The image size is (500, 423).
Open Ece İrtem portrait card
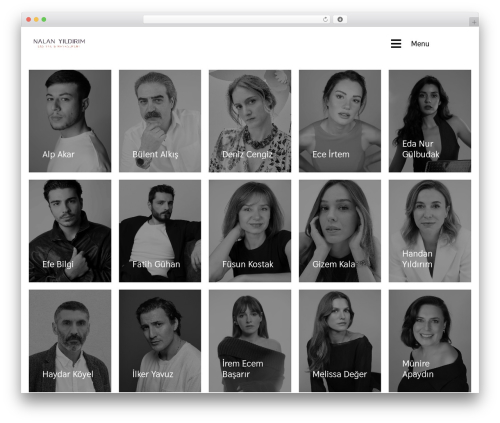[340, 121]
